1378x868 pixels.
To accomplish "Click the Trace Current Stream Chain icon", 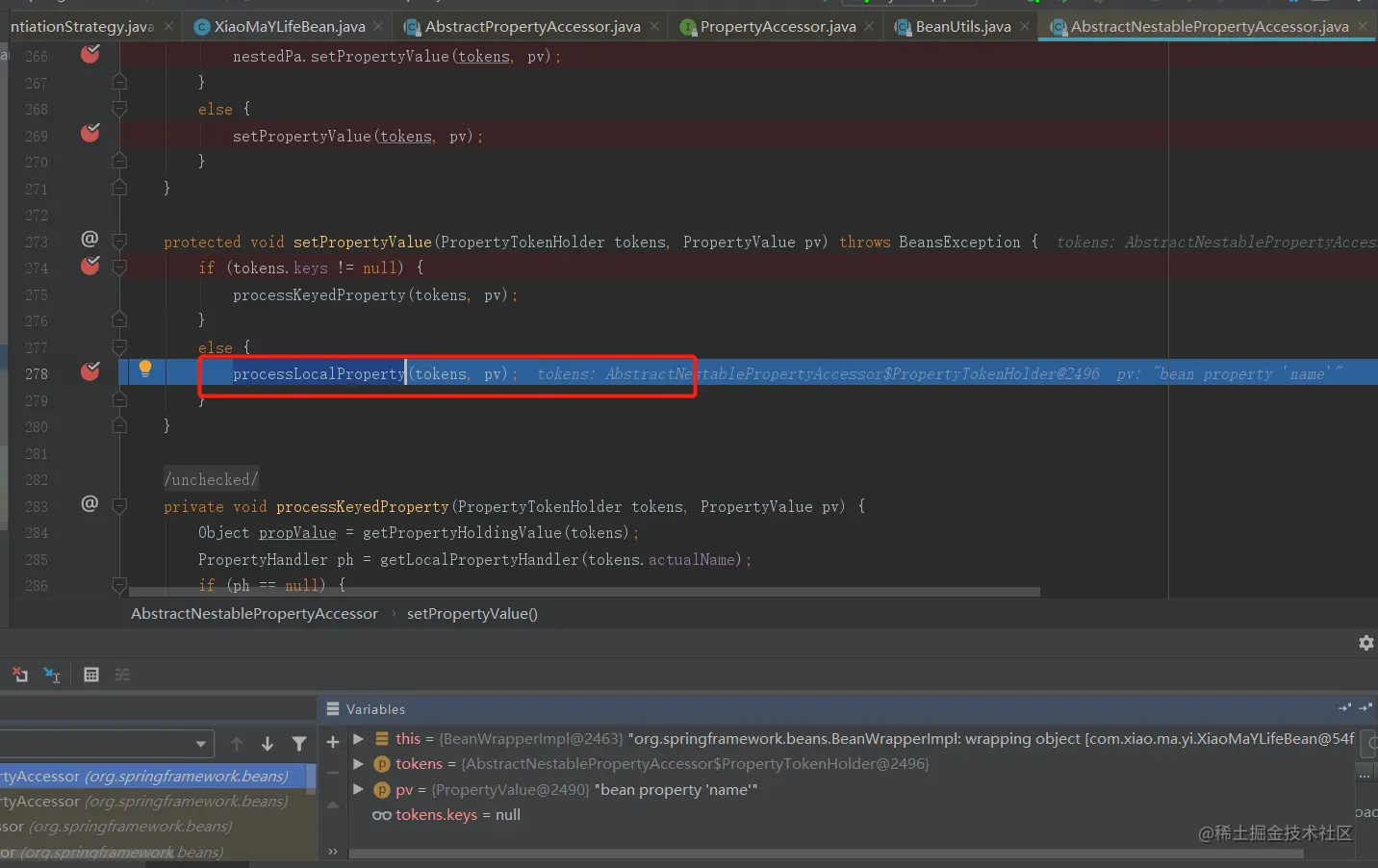I will coord(122,675).
